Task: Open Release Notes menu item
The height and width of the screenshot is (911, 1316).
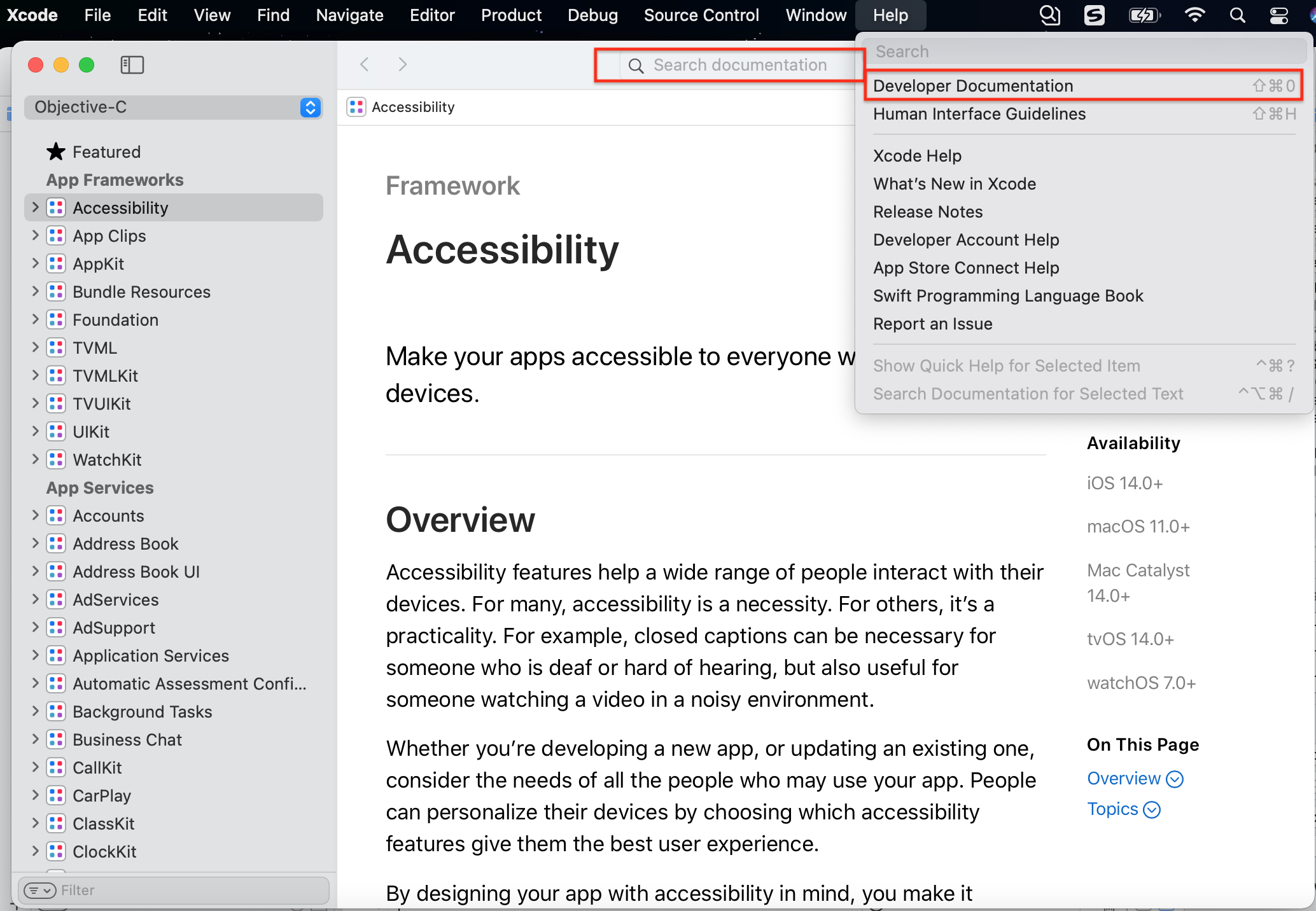Action: (x=1084, y=212)
